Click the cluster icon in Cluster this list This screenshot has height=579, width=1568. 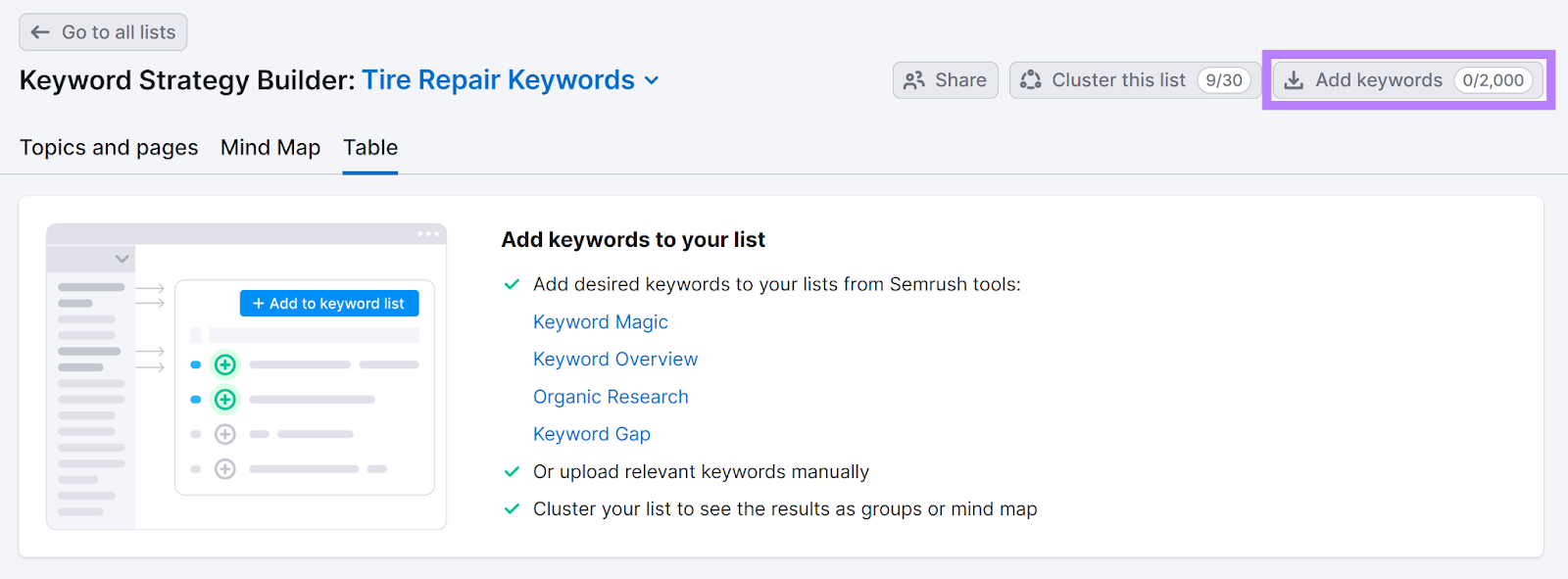1030,80
